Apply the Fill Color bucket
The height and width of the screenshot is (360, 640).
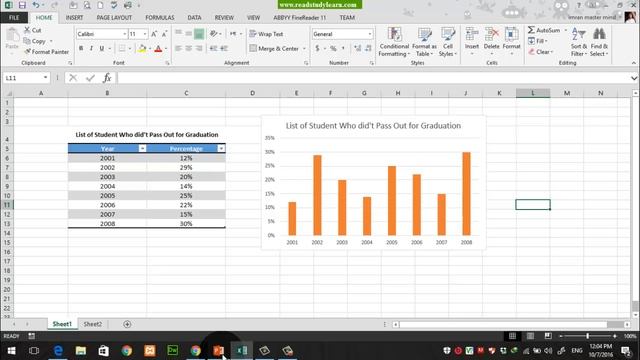(142, 49)
